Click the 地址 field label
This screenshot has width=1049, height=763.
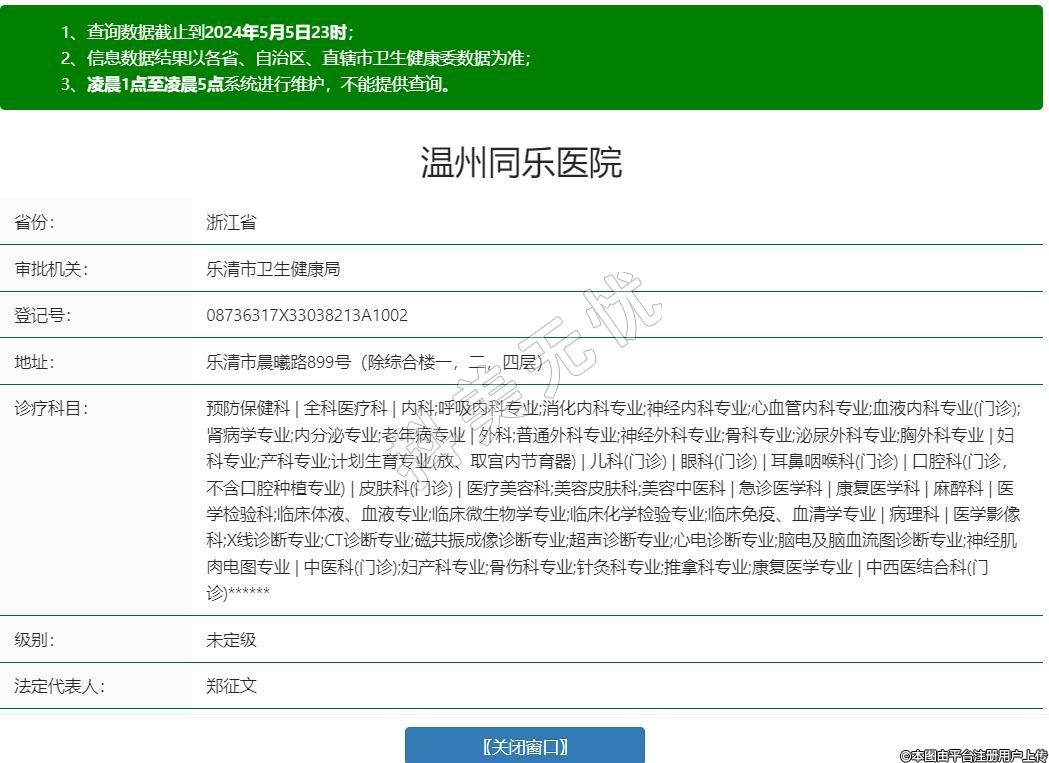(x=34, y=362)
